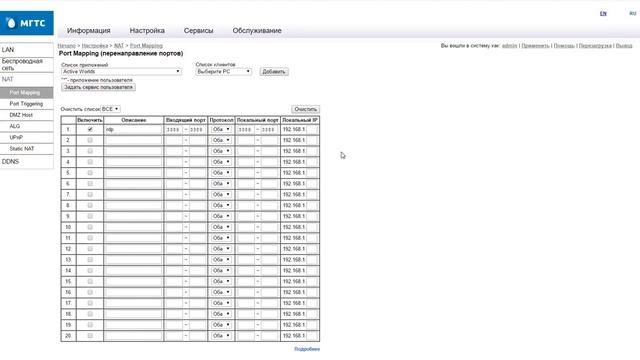Enable the checkbox in row 14
Viewport: 640px width, 360px height.
[x=90, y=271]
